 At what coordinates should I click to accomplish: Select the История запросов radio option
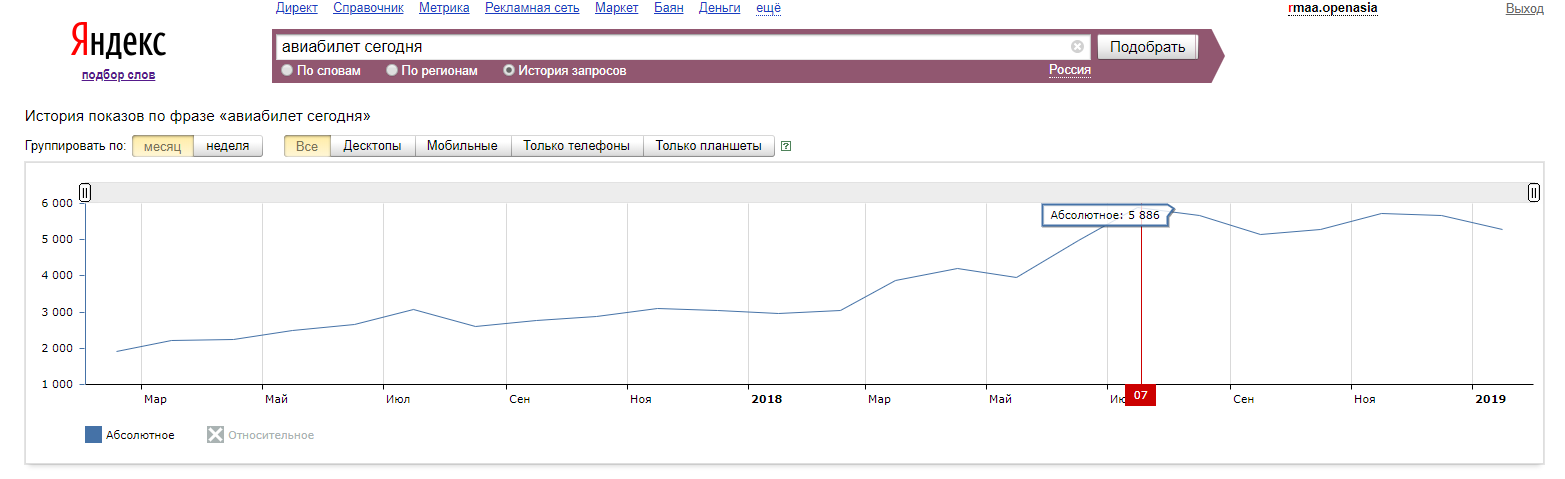(509, 71)
